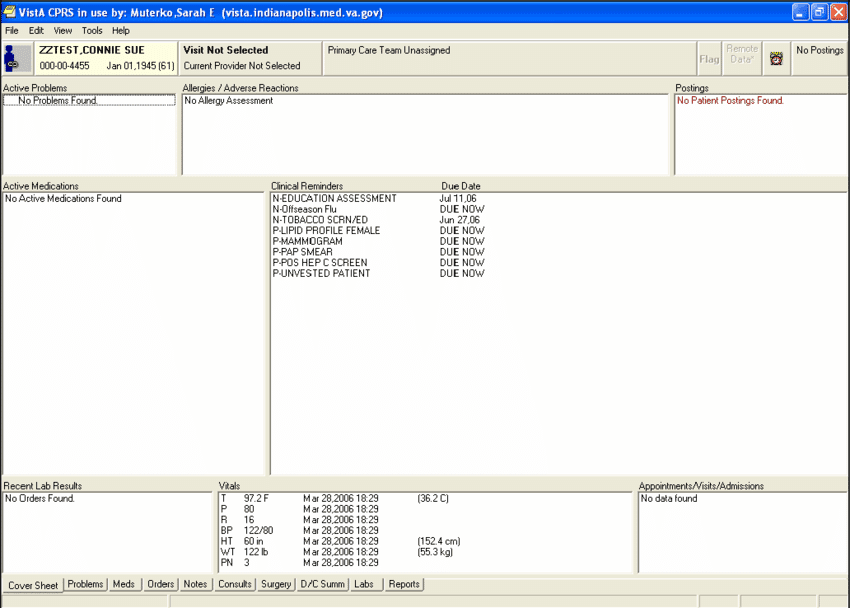Select the No Allergy Assessment entry
Screen dimensions: 850x608
tap(228, 100)
